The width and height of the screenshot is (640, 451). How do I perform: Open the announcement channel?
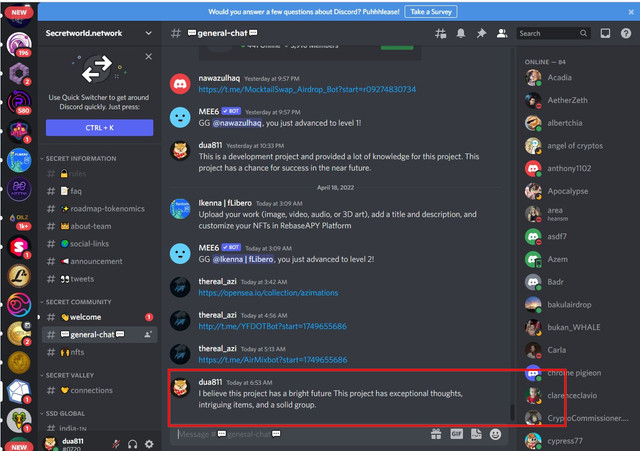(99, 261)
